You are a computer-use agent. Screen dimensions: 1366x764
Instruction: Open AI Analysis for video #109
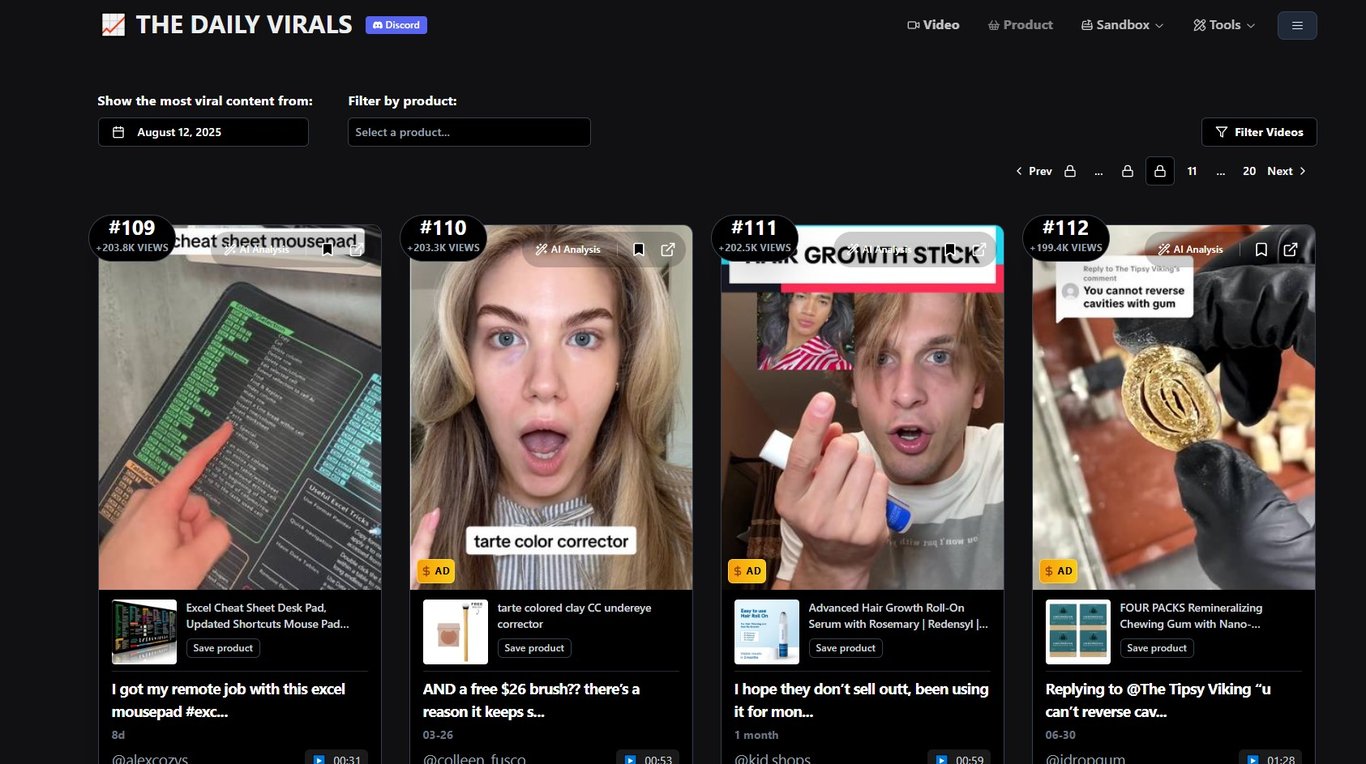[257, 249]
